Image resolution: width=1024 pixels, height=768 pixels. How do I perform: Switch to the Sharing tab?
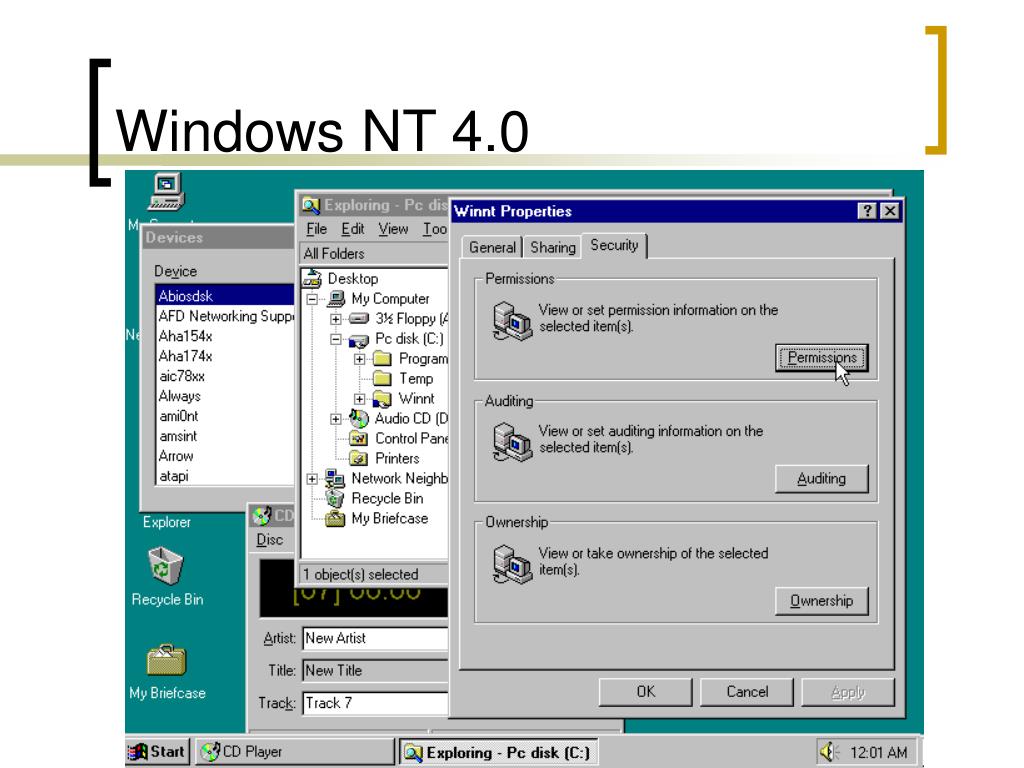tap(552, 248)
